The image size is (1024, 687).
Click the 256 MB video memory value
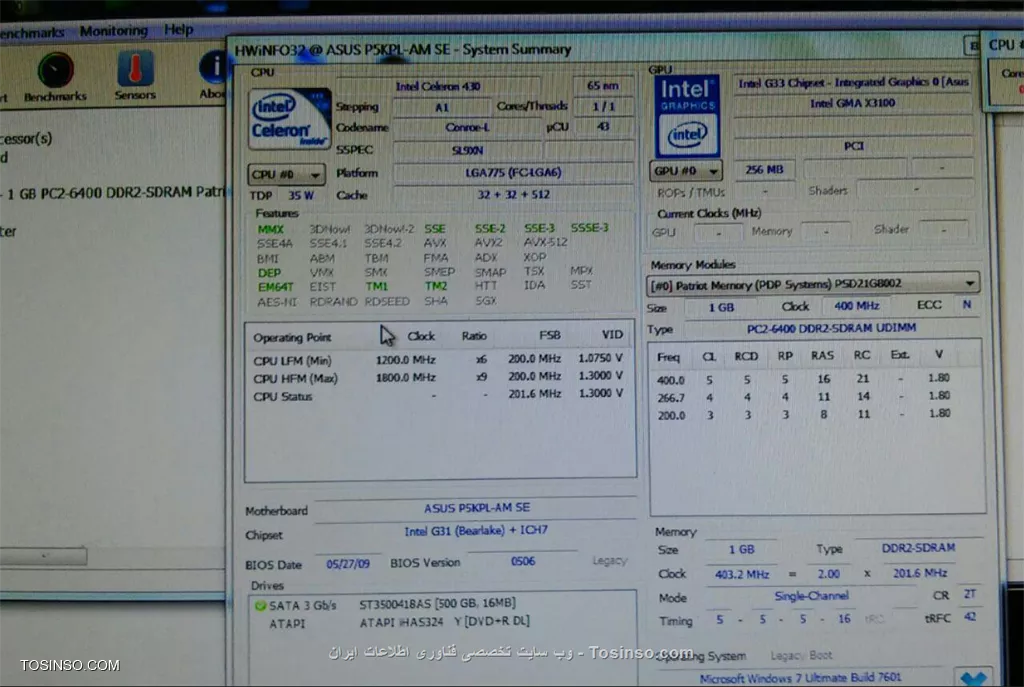click(x=764, y=170)
